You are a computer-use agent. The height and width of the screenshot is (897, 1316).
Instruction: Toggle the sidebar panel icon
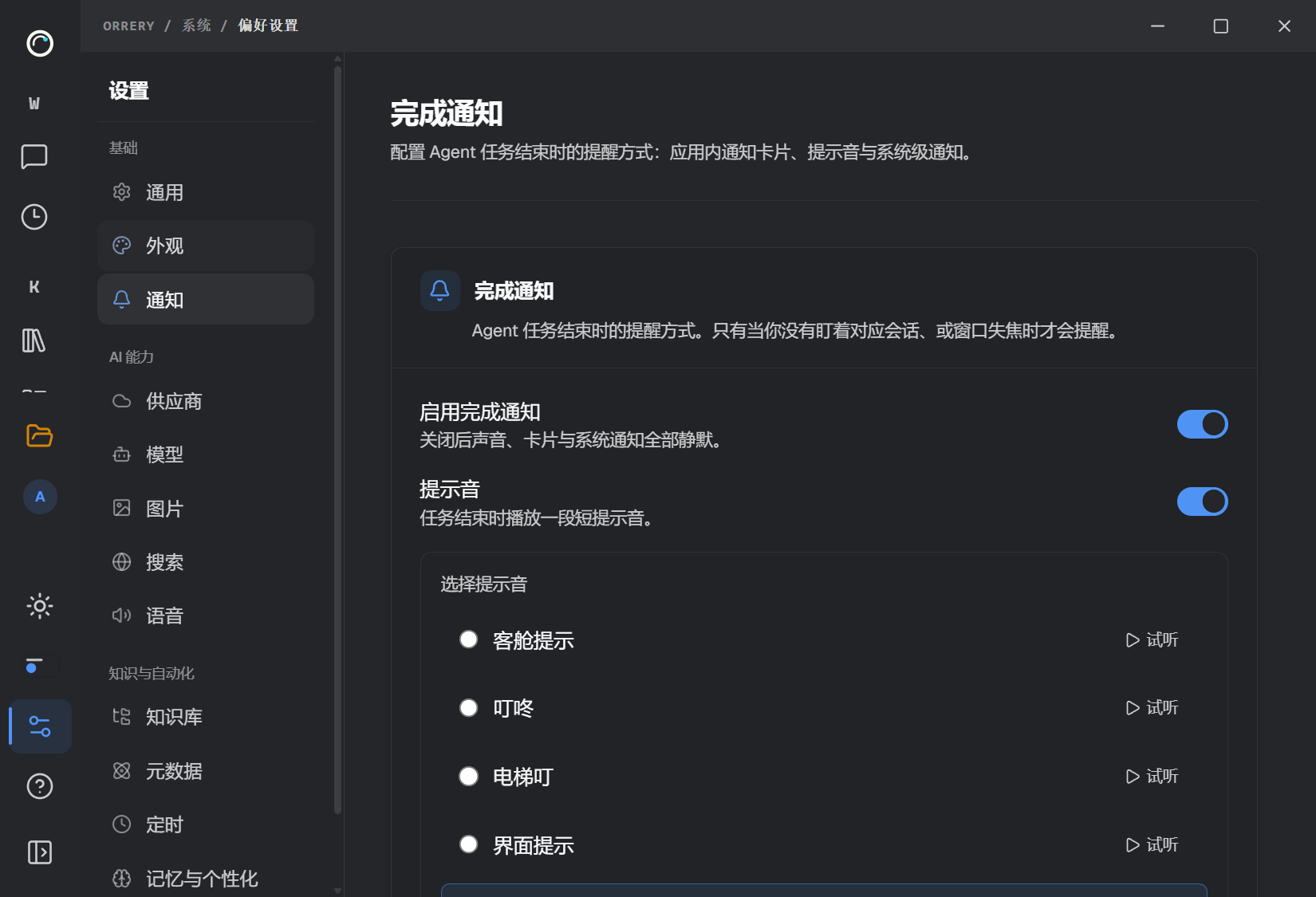40,852
